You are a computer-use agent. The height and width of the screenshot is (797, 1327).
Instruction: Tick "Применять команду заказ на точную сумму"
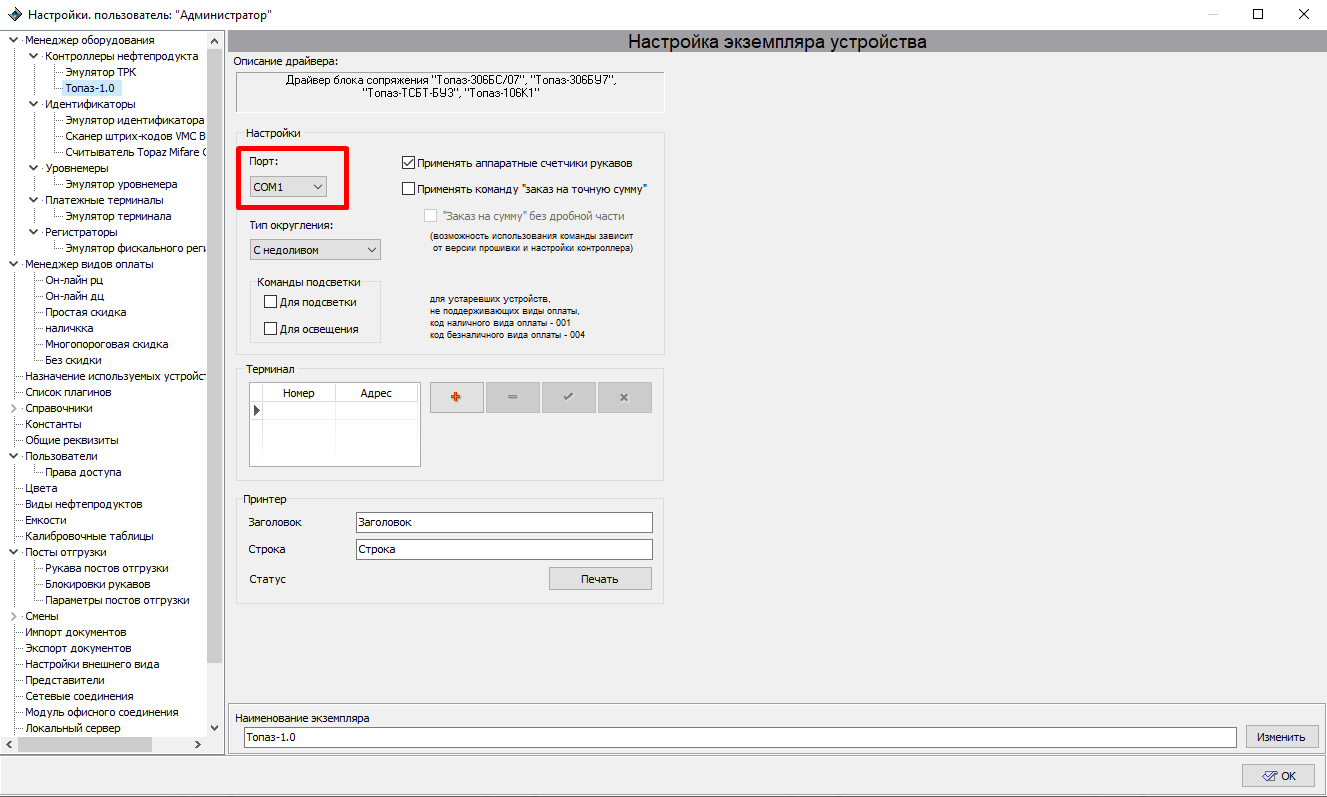408,188
